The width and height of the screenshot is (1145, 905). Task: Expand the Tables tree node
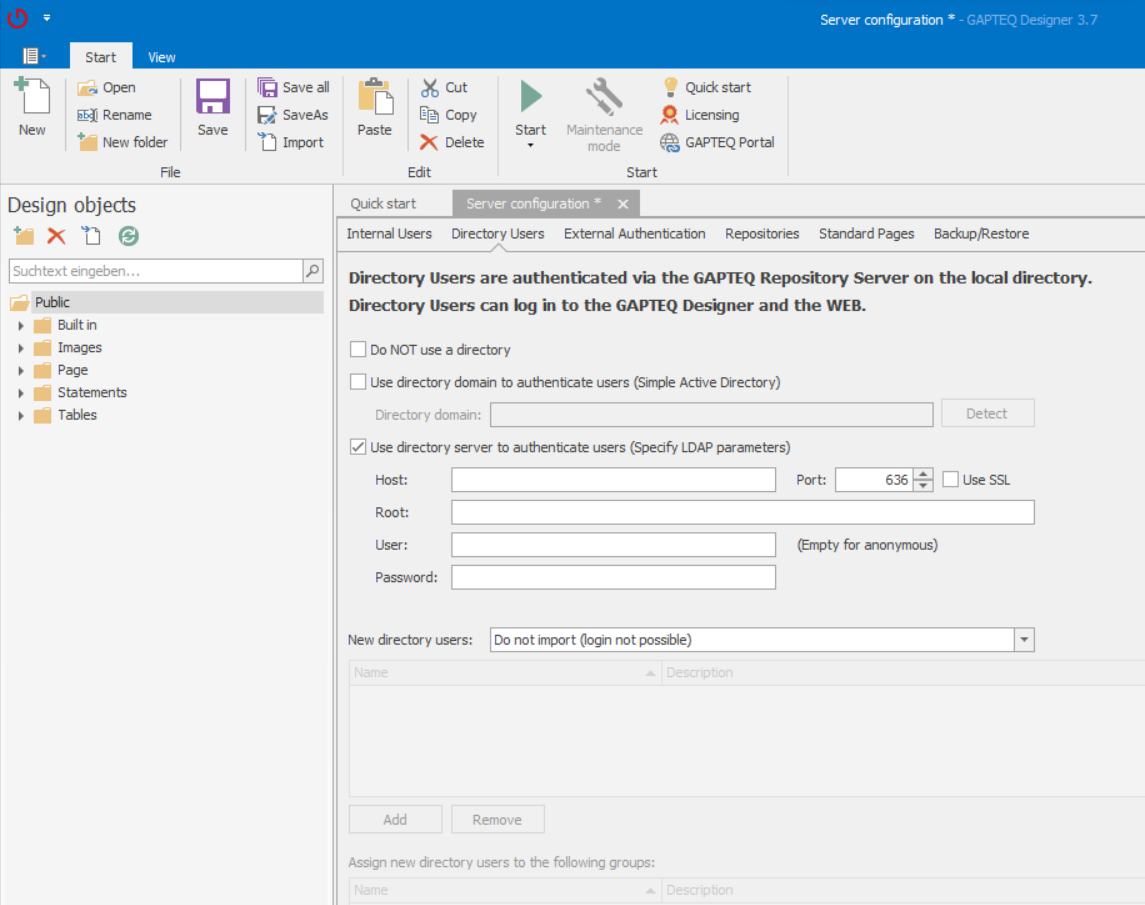pyautogui.click(x=22, y=415)
